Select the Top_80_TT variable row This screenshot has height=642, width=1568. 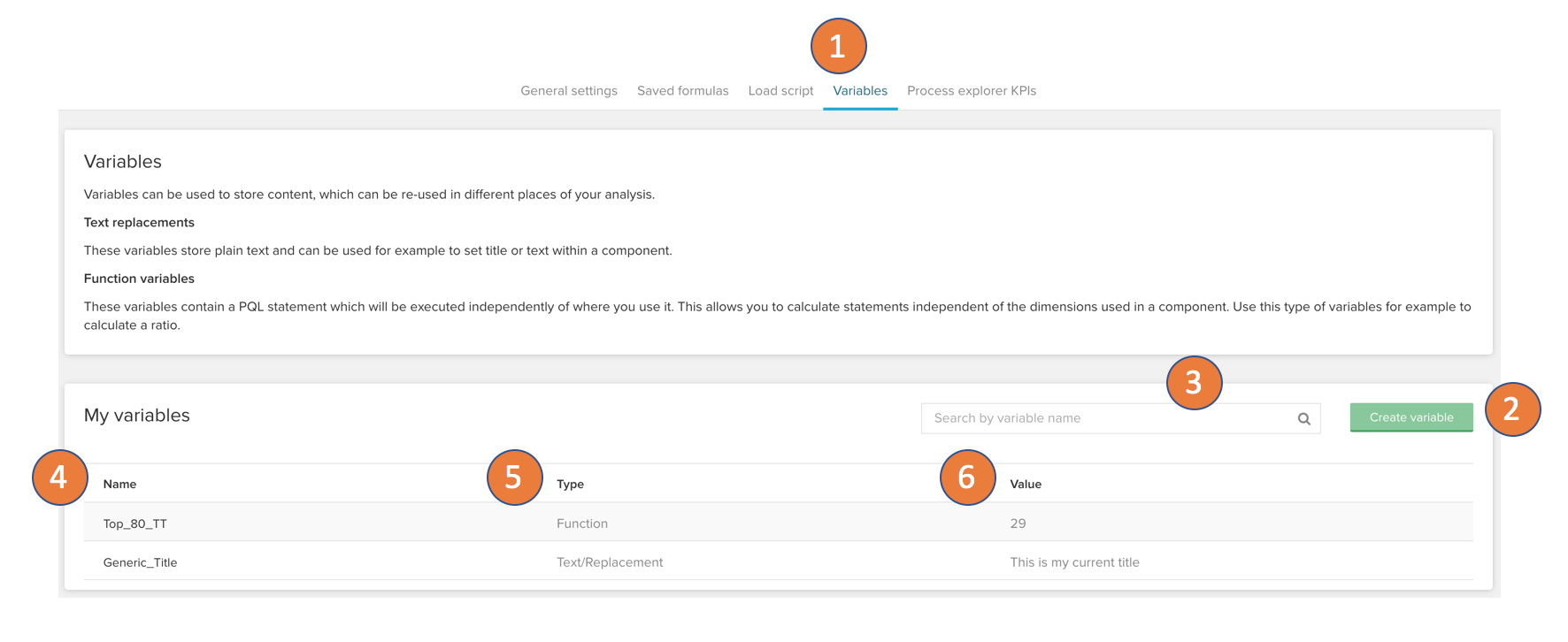[135, 524]
